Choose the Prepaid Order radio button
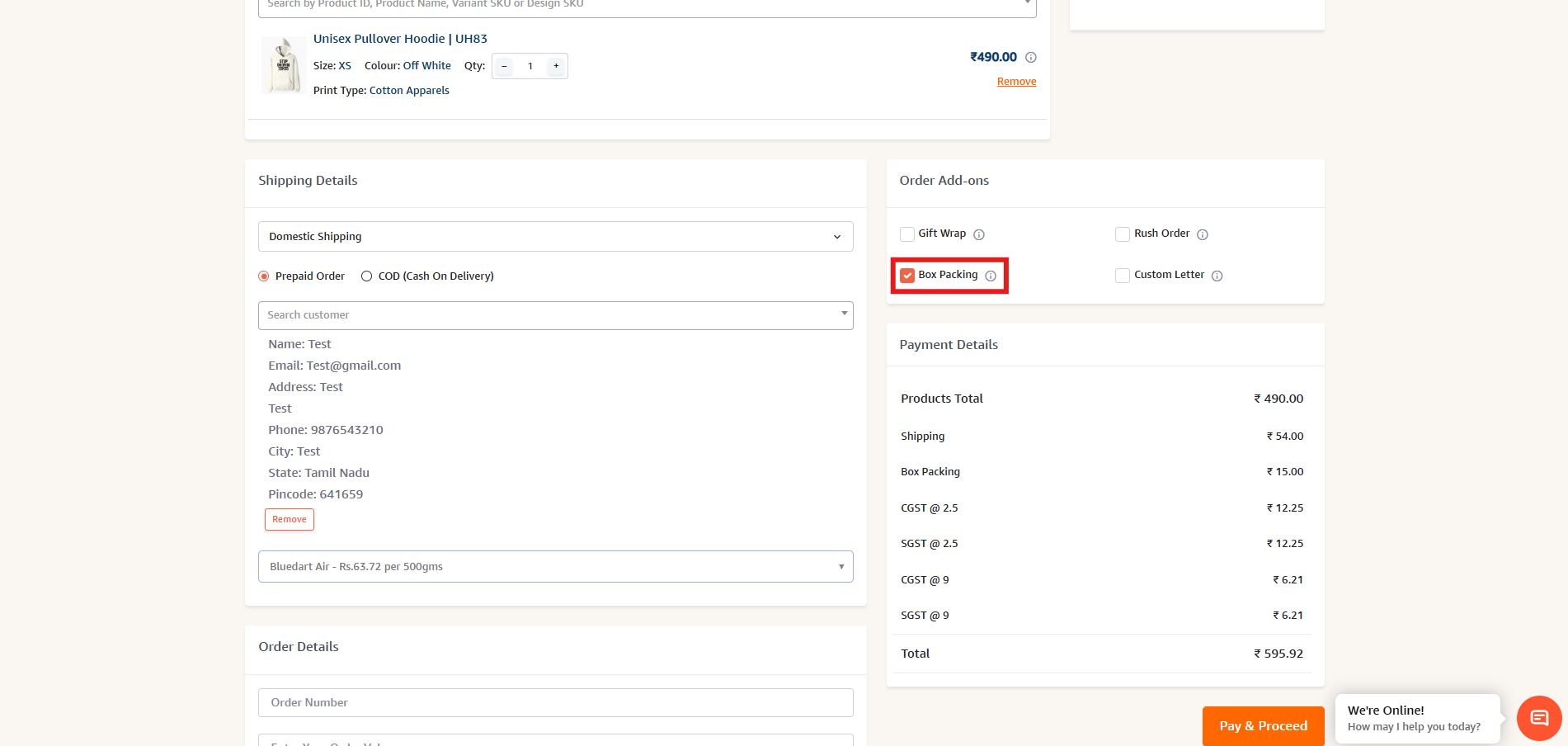This screenshot has width=1568, height=746. tap(264, 276)
